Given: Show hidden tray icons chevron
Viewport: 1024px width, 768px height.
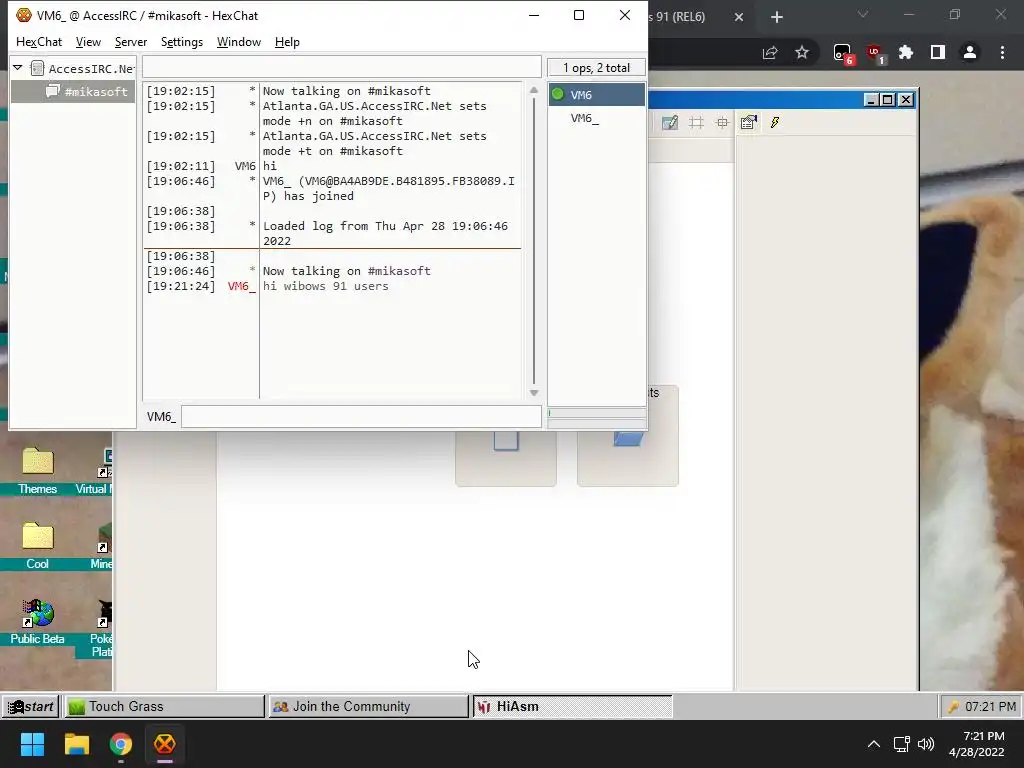Looking at the screenshot, I should (873, 744).
